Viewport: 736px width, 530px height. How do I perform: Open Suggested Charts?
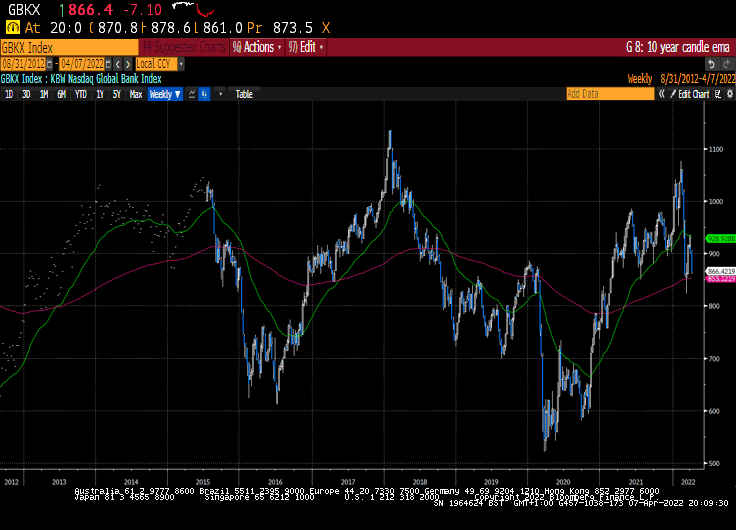coord(184,47)
